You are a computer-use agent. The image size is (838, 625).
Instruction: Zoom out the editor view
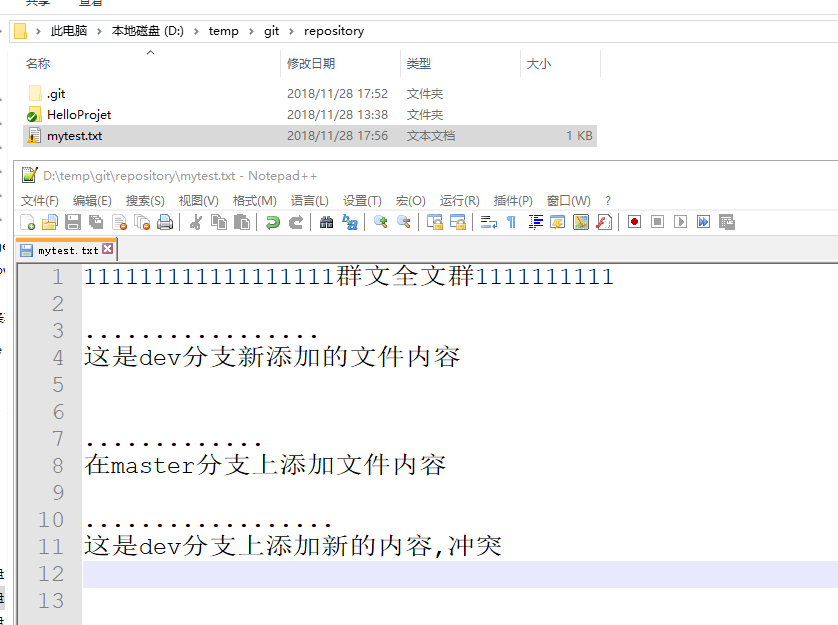(404, 222)
